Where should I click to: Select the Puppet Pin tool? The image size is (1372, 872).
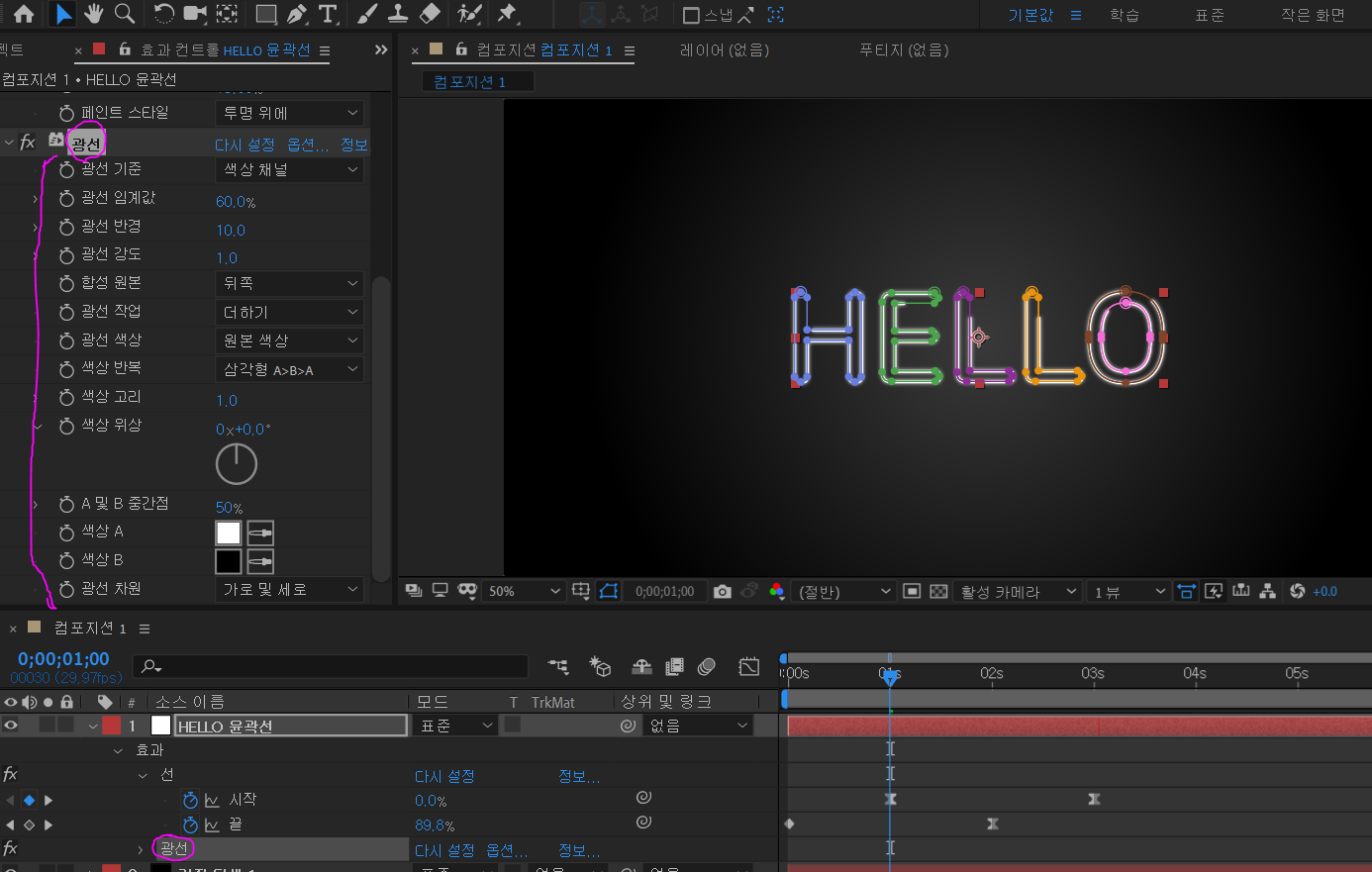507,14
